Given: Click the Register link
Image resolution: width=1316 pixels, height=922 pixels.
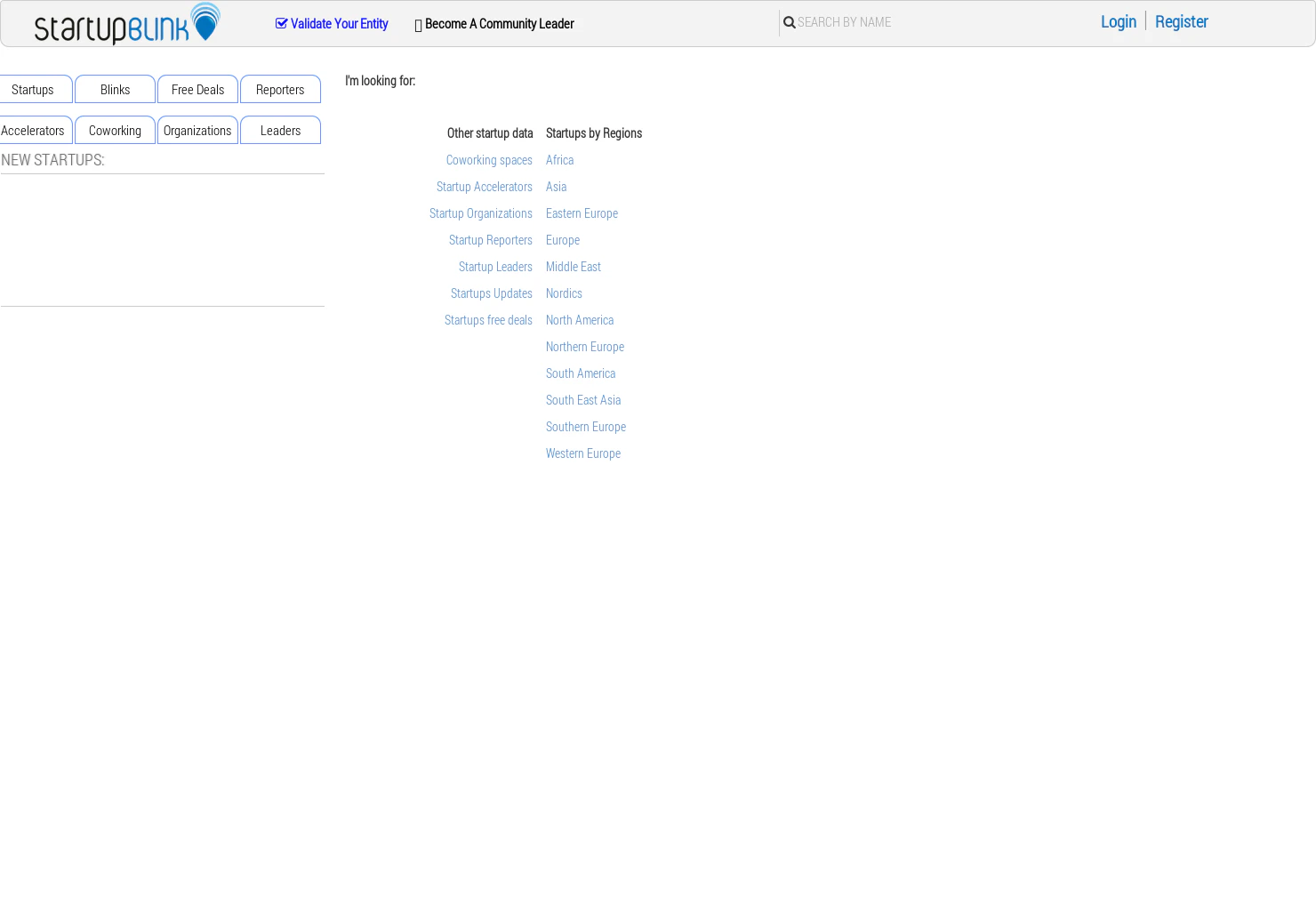Looking at the screenshot, I should click(1181, 21).
